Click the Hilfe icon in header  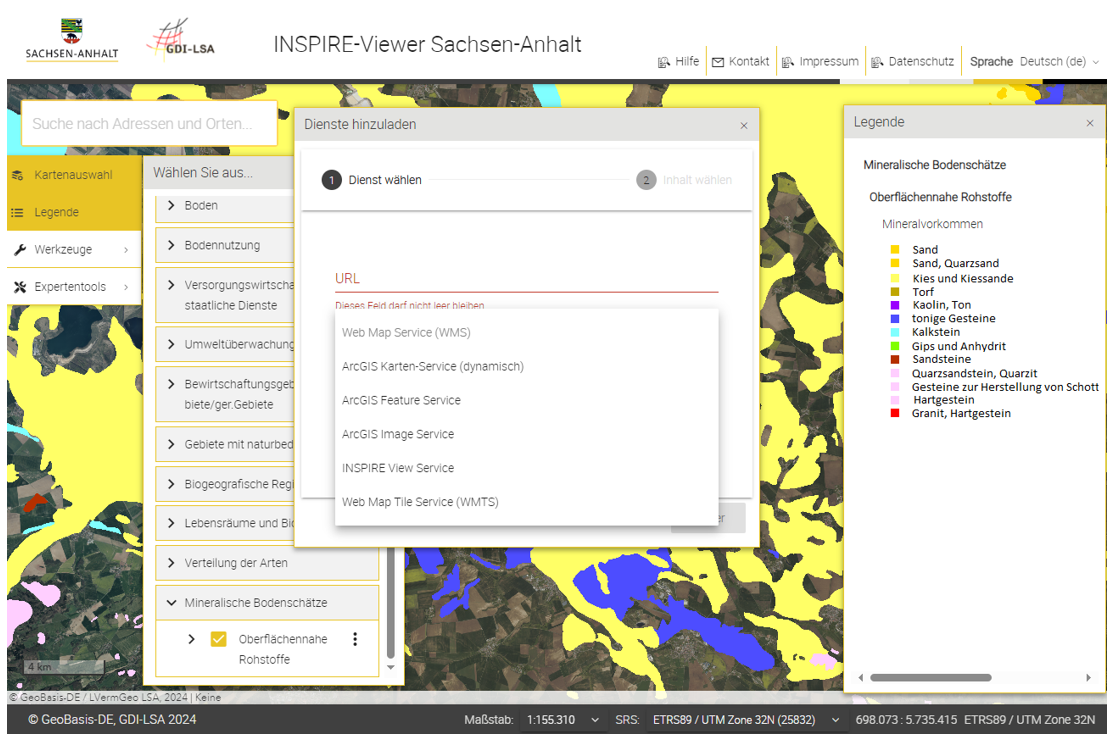click(x=663, y=62)
